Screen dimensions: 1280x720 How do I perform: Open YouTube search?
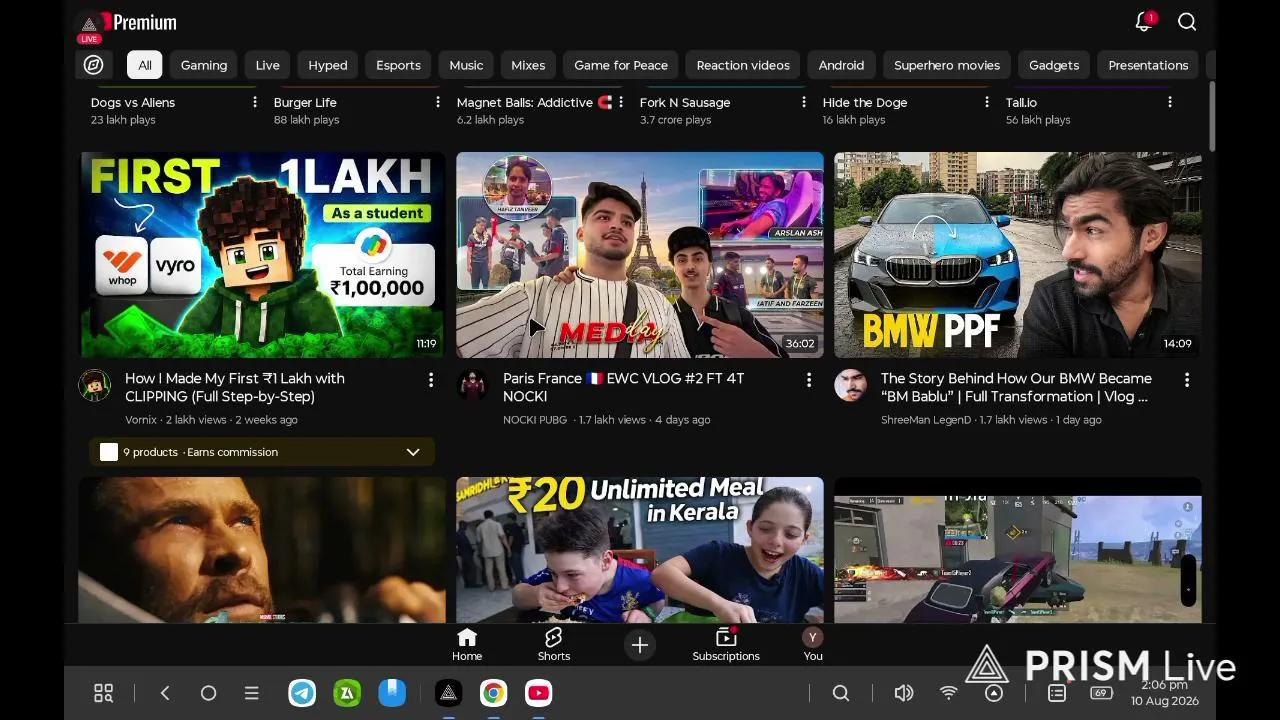click(1187, 22)
